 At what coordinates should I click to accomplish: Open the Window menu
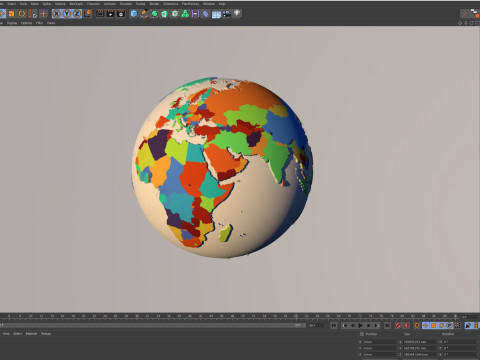click(209, 4)
